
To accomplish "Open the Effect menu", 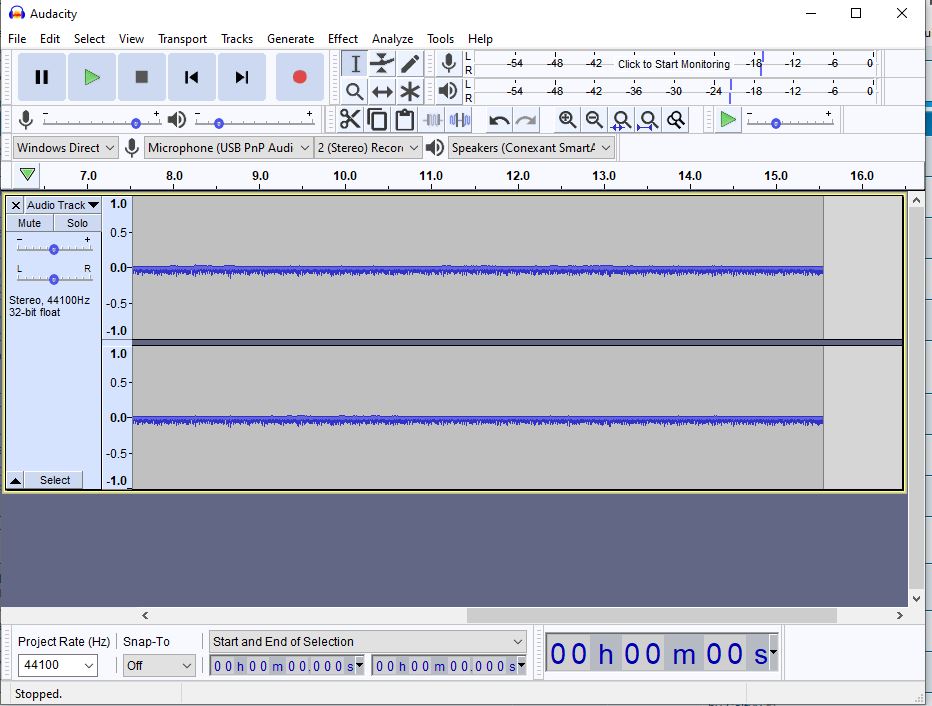I will 343,39.
